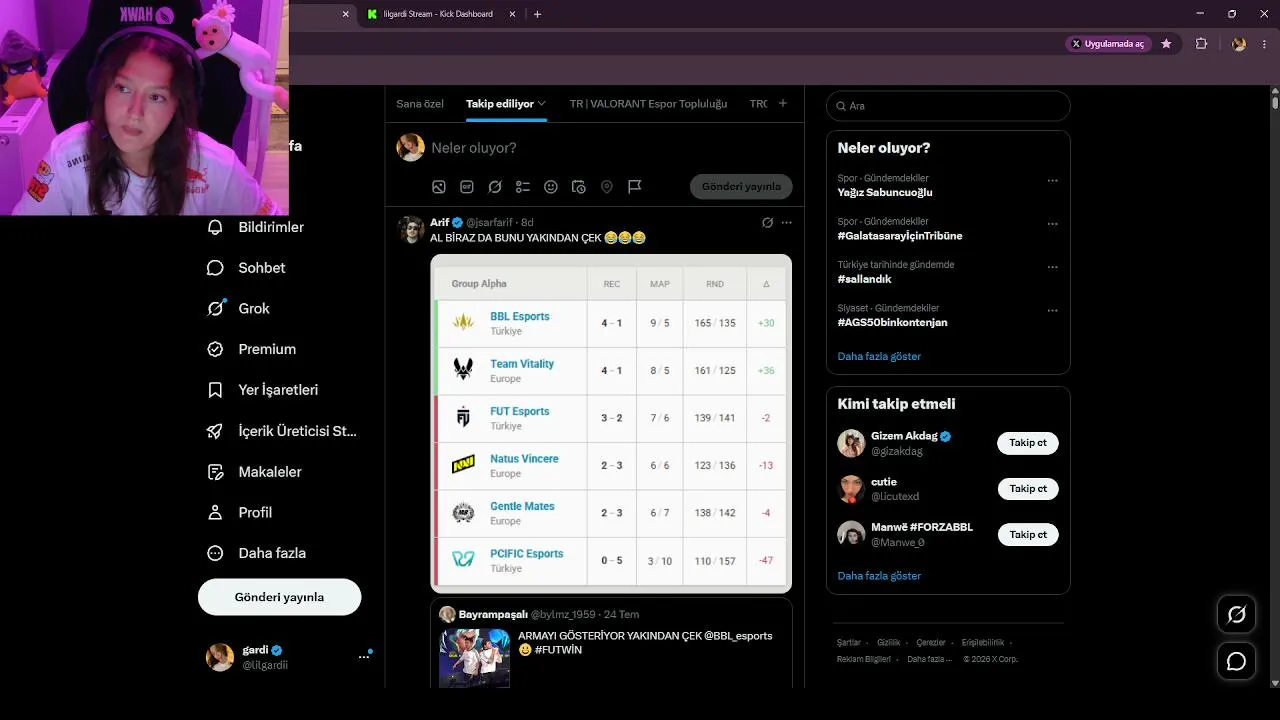Expand Takip ediyor tab chevron

(542, 103)
